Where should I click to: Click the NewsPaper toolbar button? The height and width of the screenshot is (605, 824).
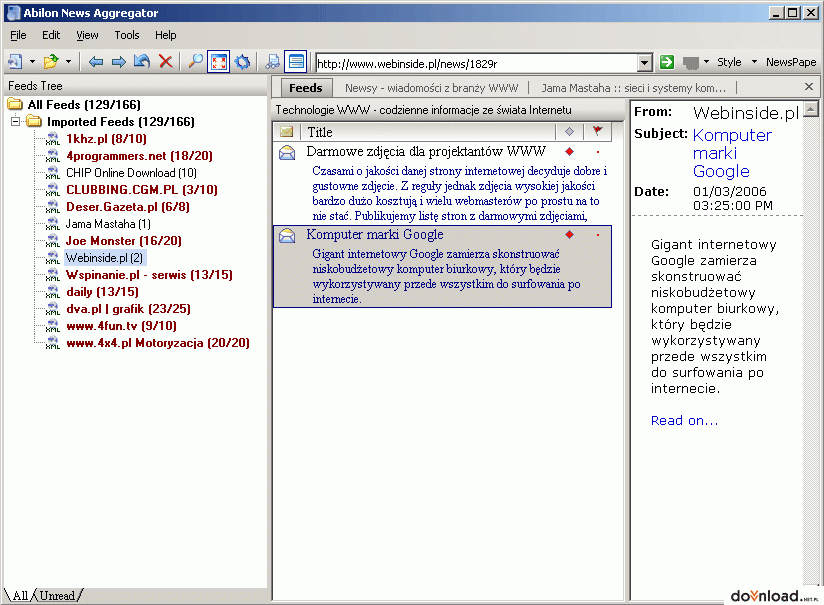[791, 62]
